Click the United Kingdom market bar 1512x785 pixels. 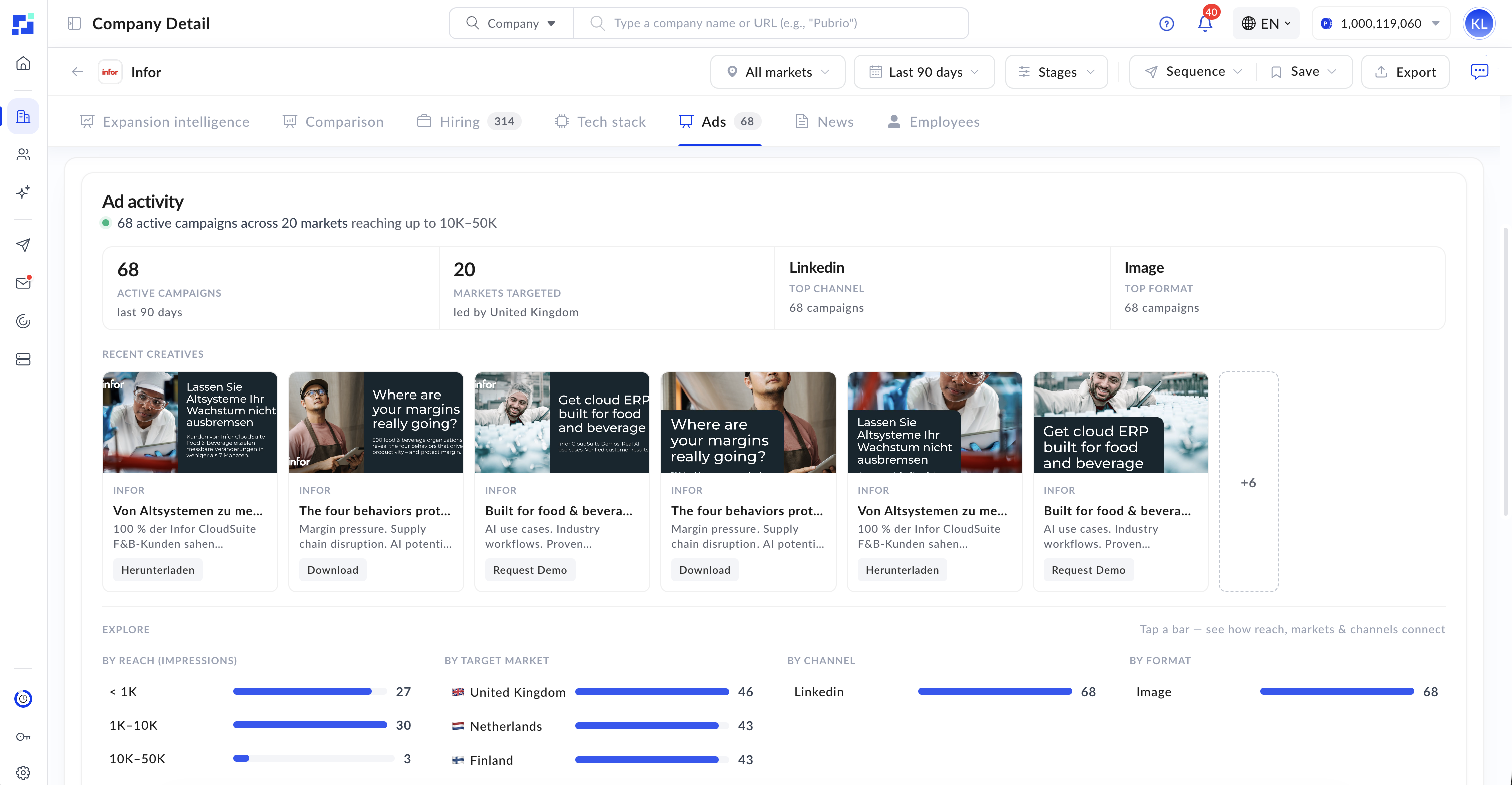click(652, 692)
